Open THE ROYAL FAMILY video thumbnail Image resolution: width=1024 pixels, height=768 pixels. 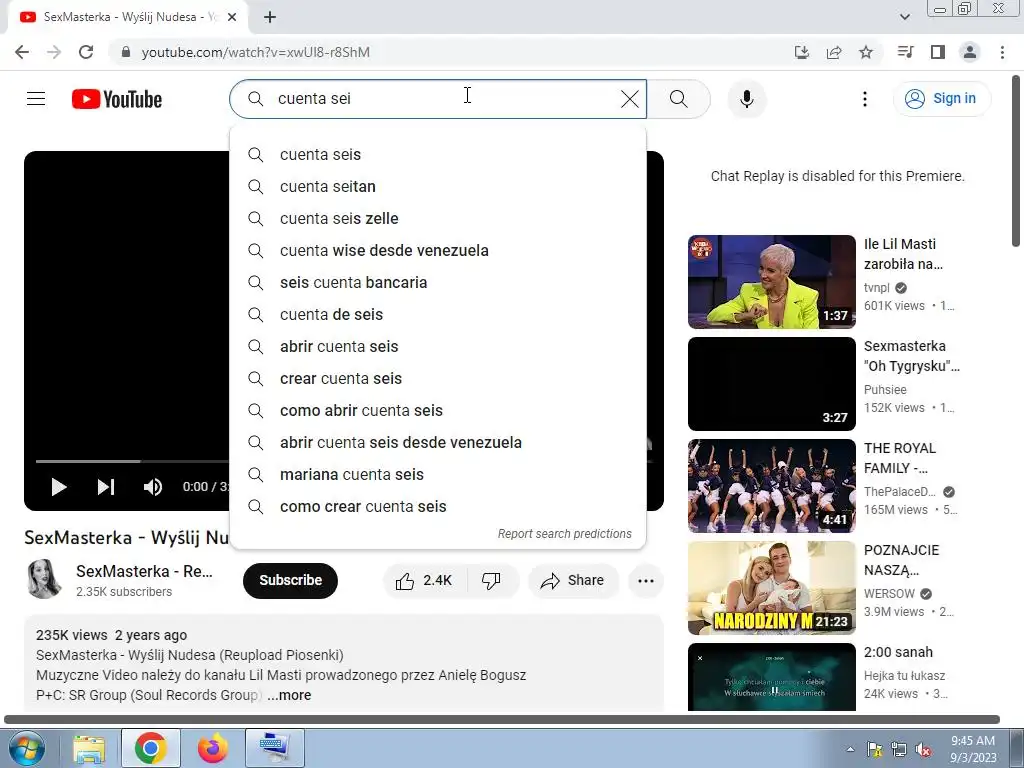coord(771,486)
